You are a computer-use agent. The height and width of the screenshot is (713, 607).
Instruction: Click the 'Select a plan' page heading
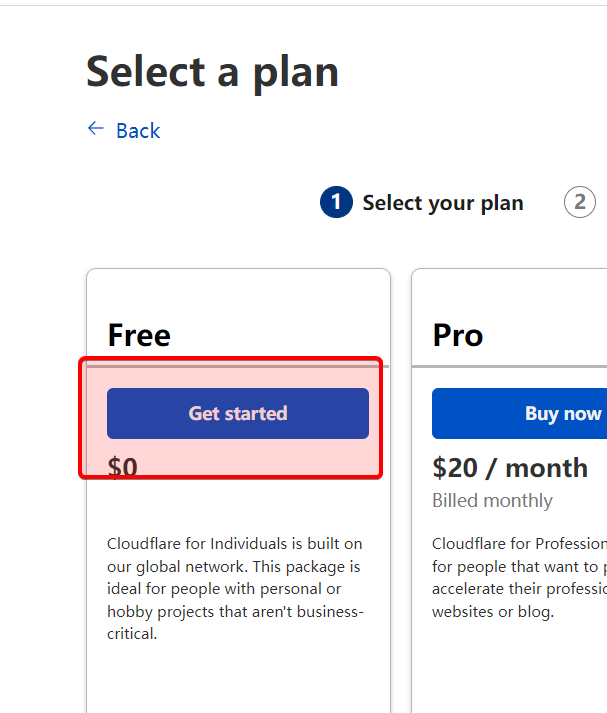tap(212, 72)
